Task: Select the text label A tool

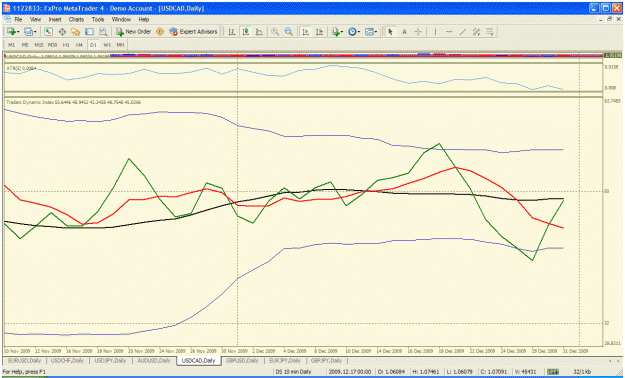Action: point(404,32)
